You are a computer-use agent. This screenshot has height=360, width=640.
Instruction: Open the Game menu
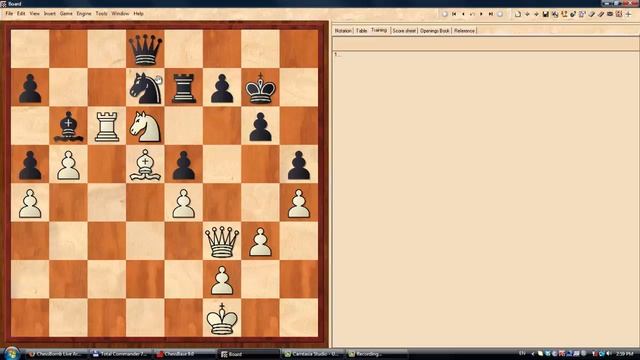[x=66, y=13]
